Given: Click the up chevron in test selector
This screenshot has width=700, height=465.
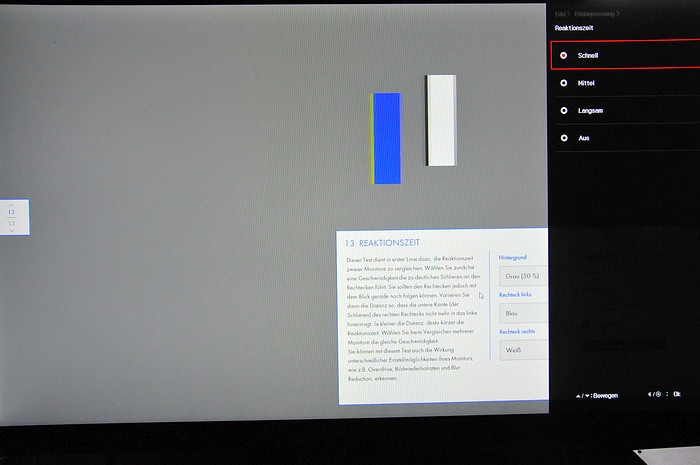Looking at the screenshot, I should [12, 203].
